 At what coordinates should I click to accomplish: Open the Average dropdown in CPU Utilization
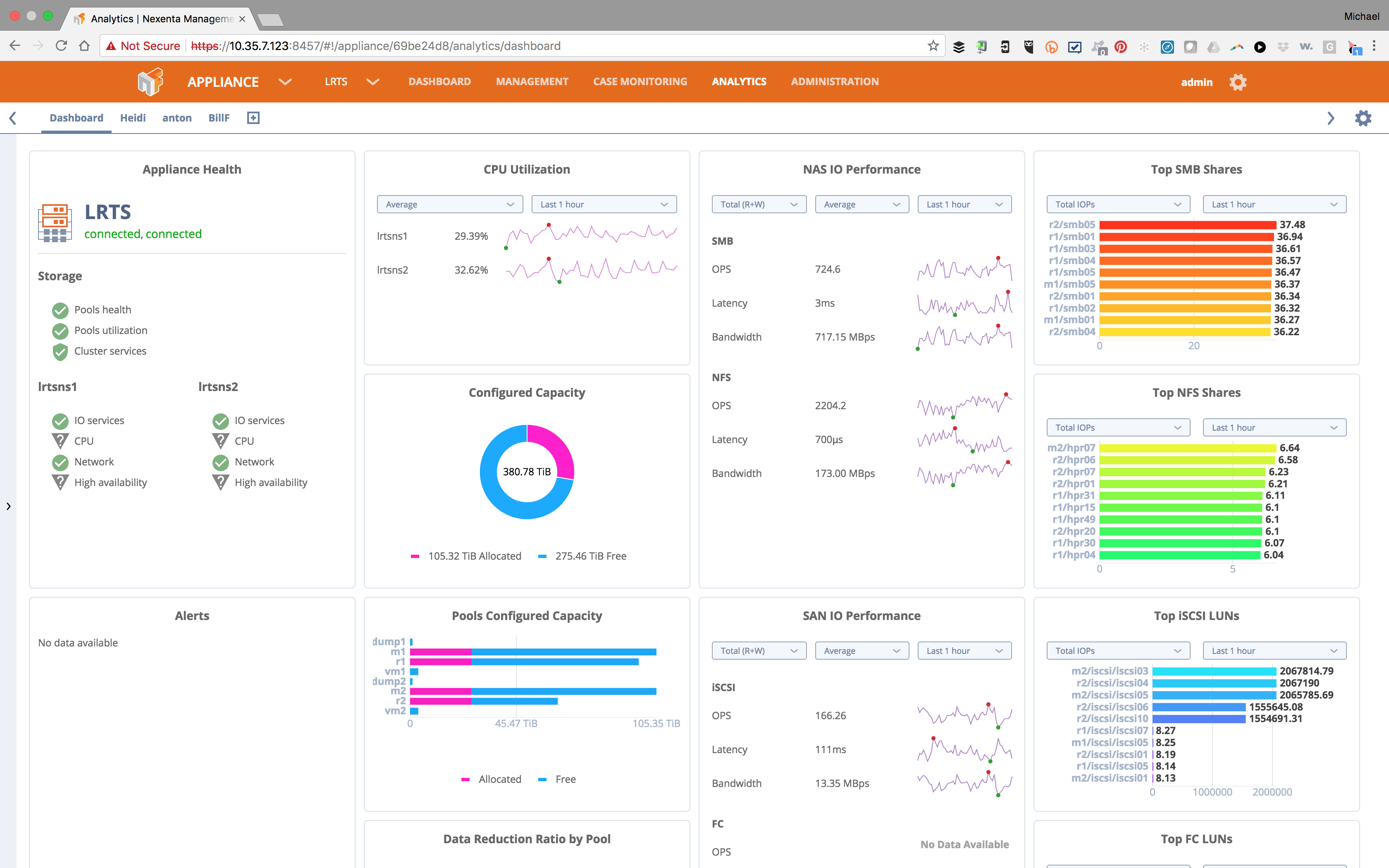pos(449,204)
